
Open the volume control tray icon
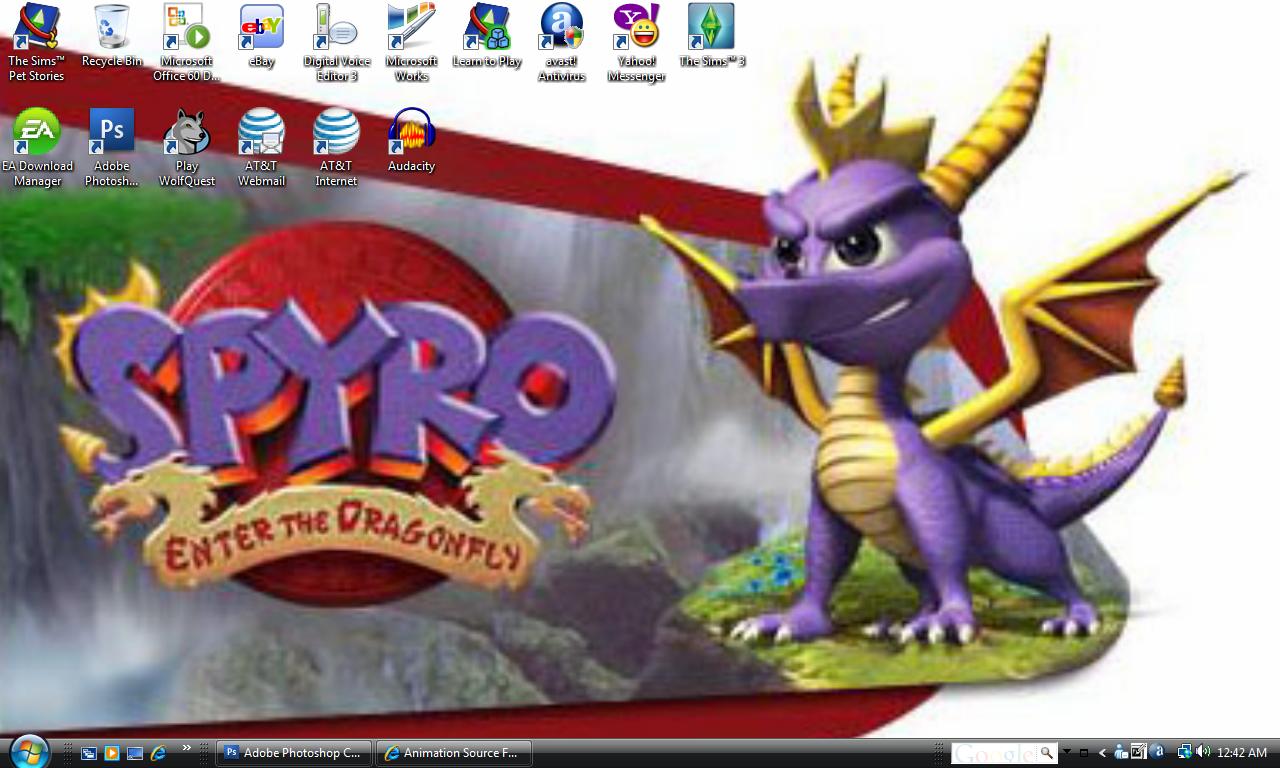pos(1202,752)
